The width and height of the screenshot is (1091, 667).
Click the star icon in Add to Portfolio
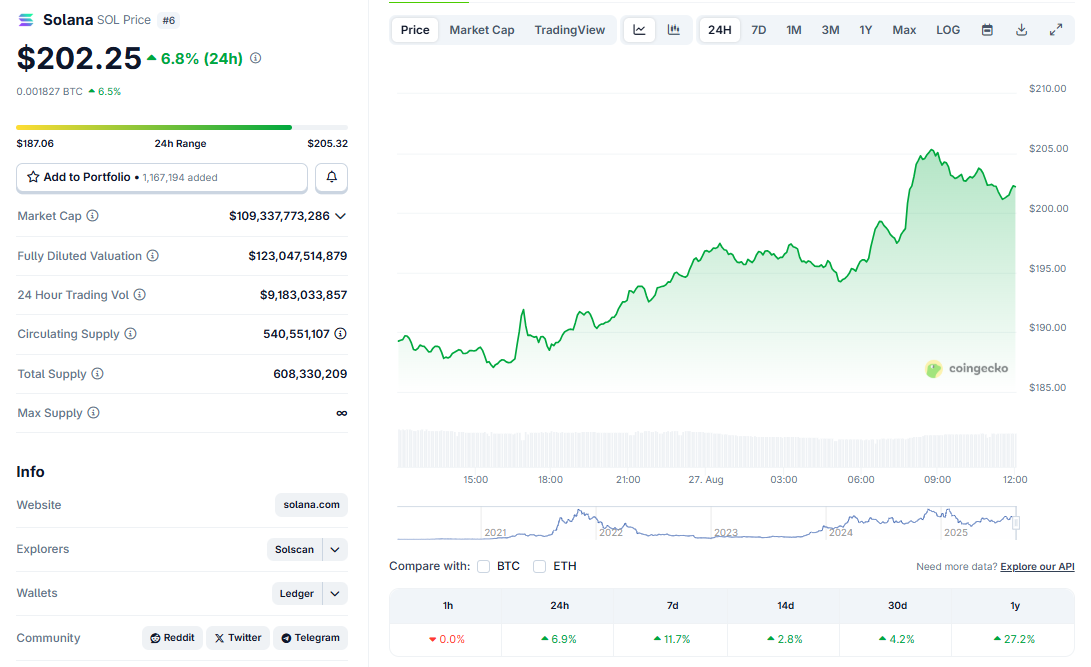(x=33, y=177)
